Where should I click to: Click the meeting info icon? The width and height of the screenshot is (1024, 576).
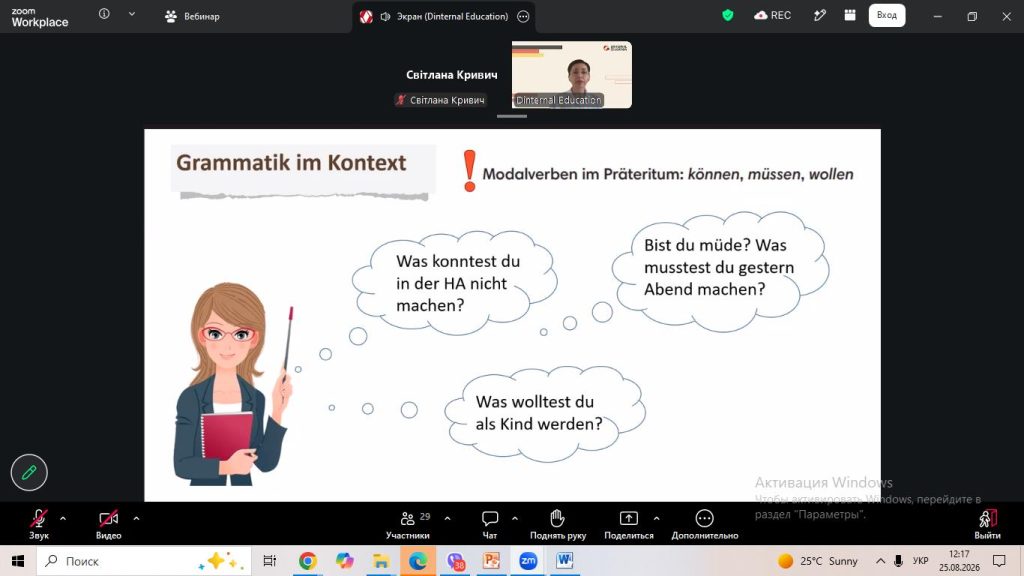pos(104,14)
